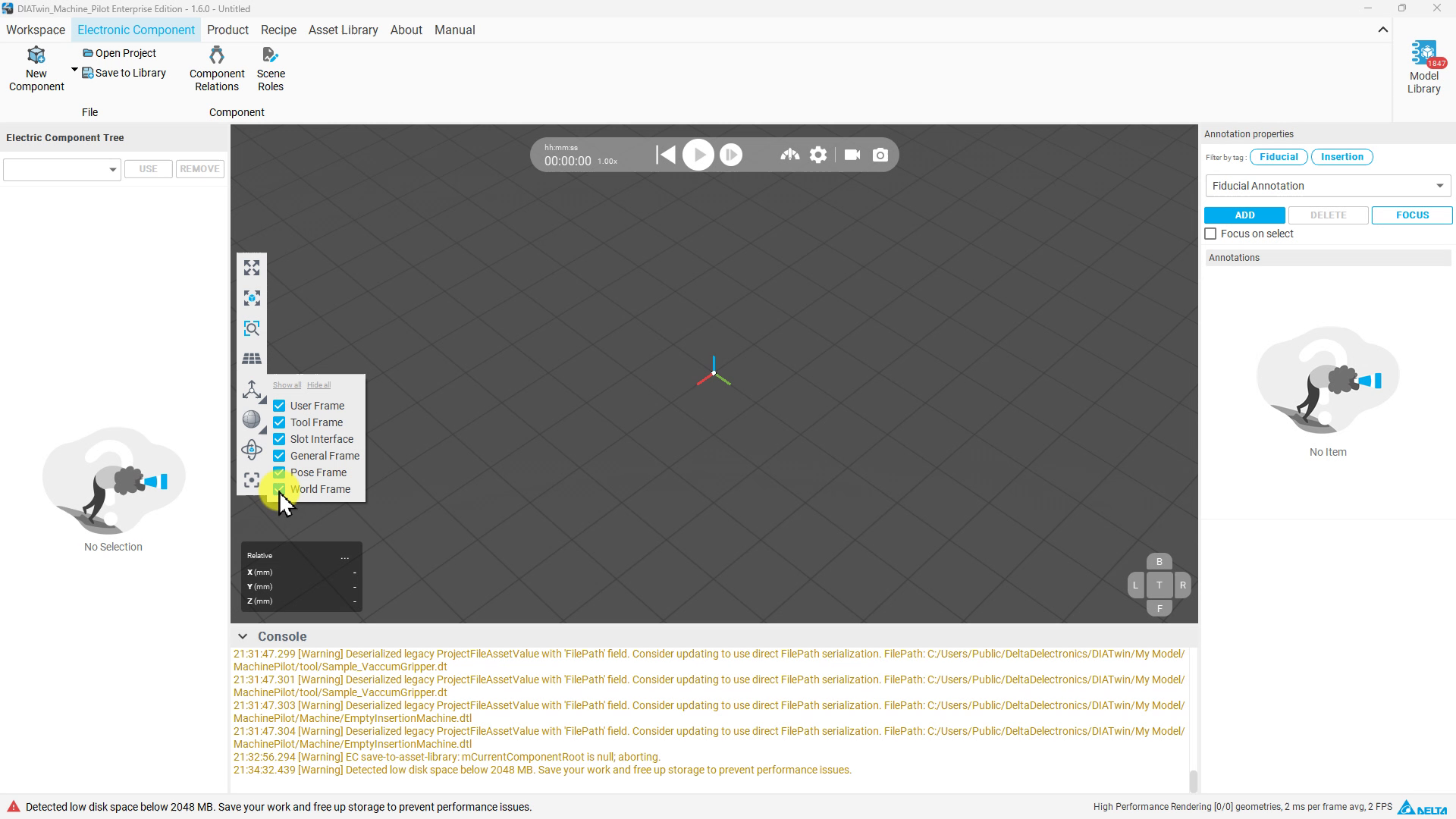The height and width of the screenshot is (819, 1456).
Task: Collapse the ribbon with chevron
Action: coord(1382,30)
